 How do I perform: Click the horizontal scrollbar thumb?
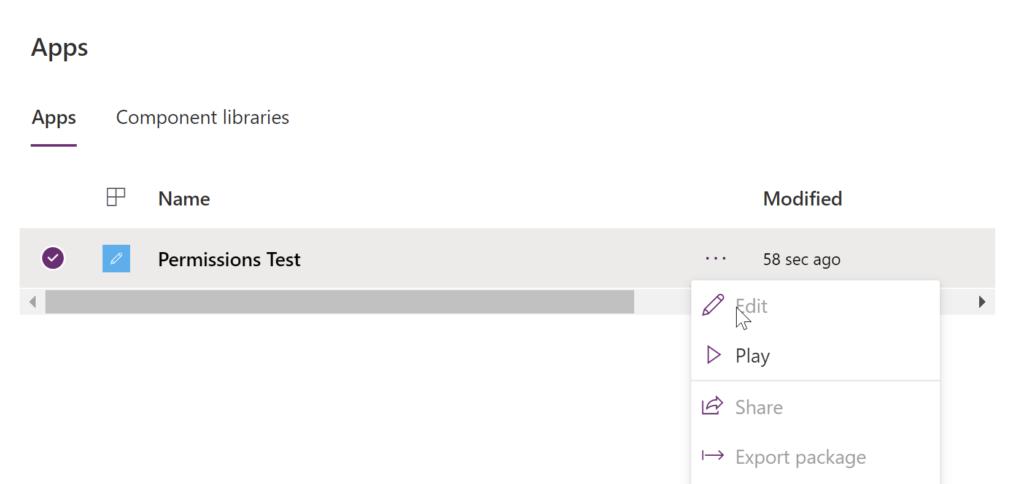340,302
